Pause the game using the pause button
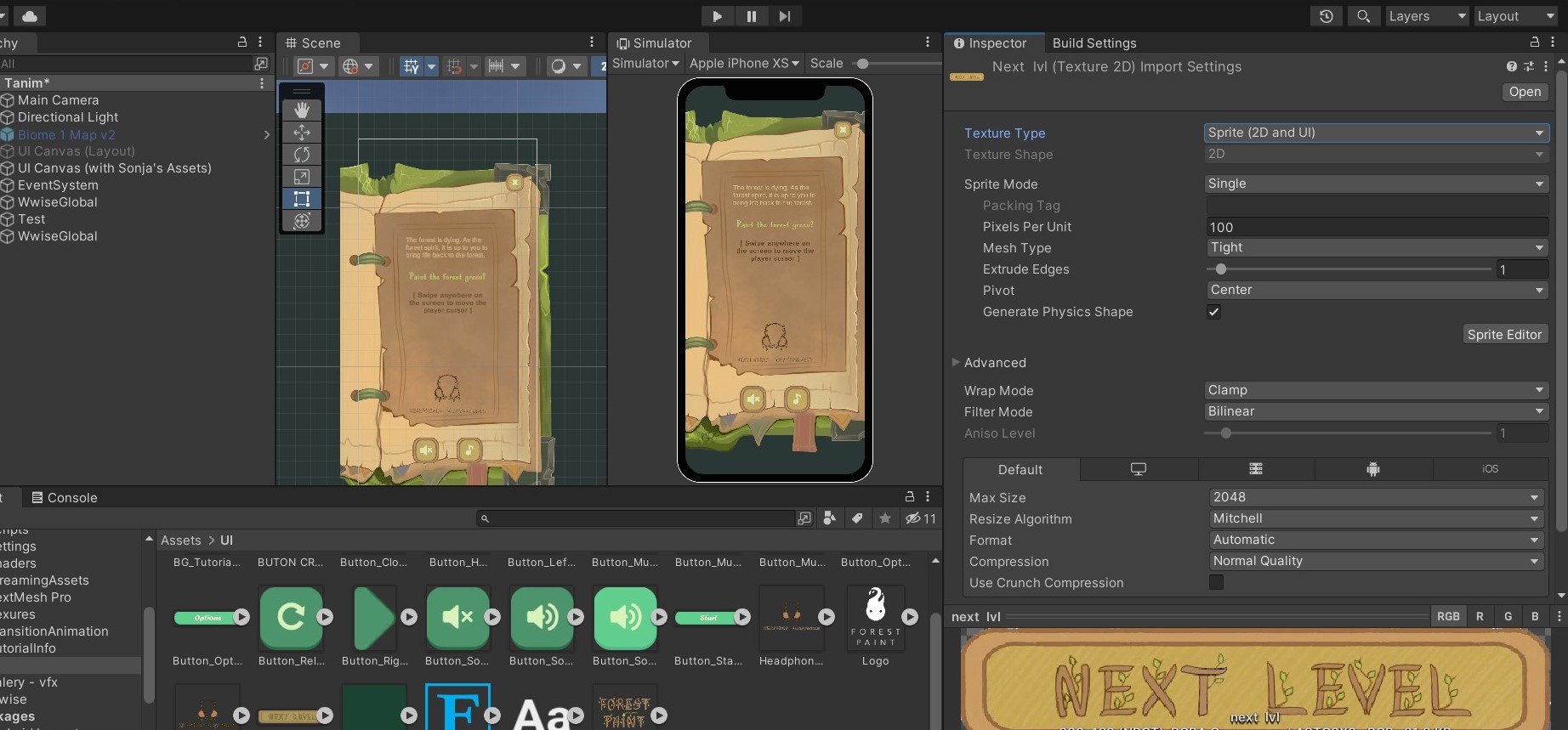Viewport: 1568px width, 730px height. [x=751, y=16]
